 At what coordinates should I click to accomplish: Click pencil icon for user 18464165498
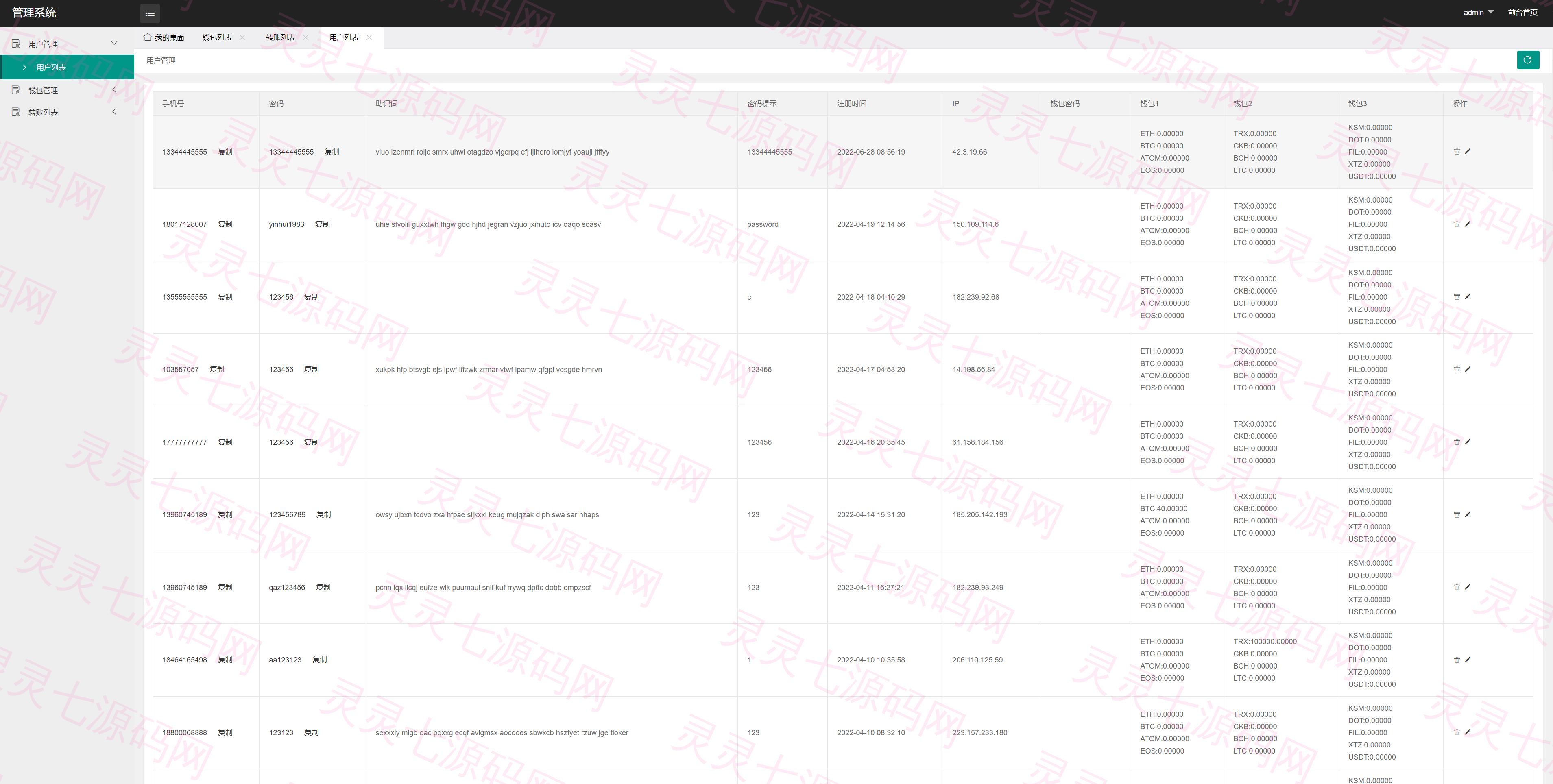point(1468,660)
